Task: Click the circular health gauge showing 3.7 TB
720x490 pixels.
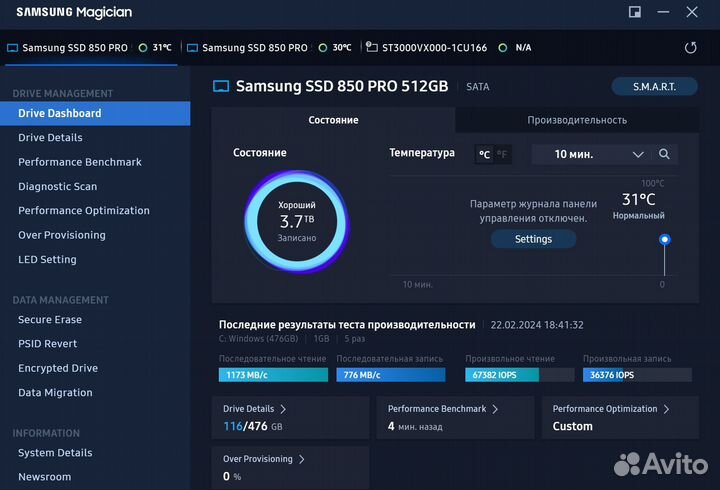Action: point(297,222)
